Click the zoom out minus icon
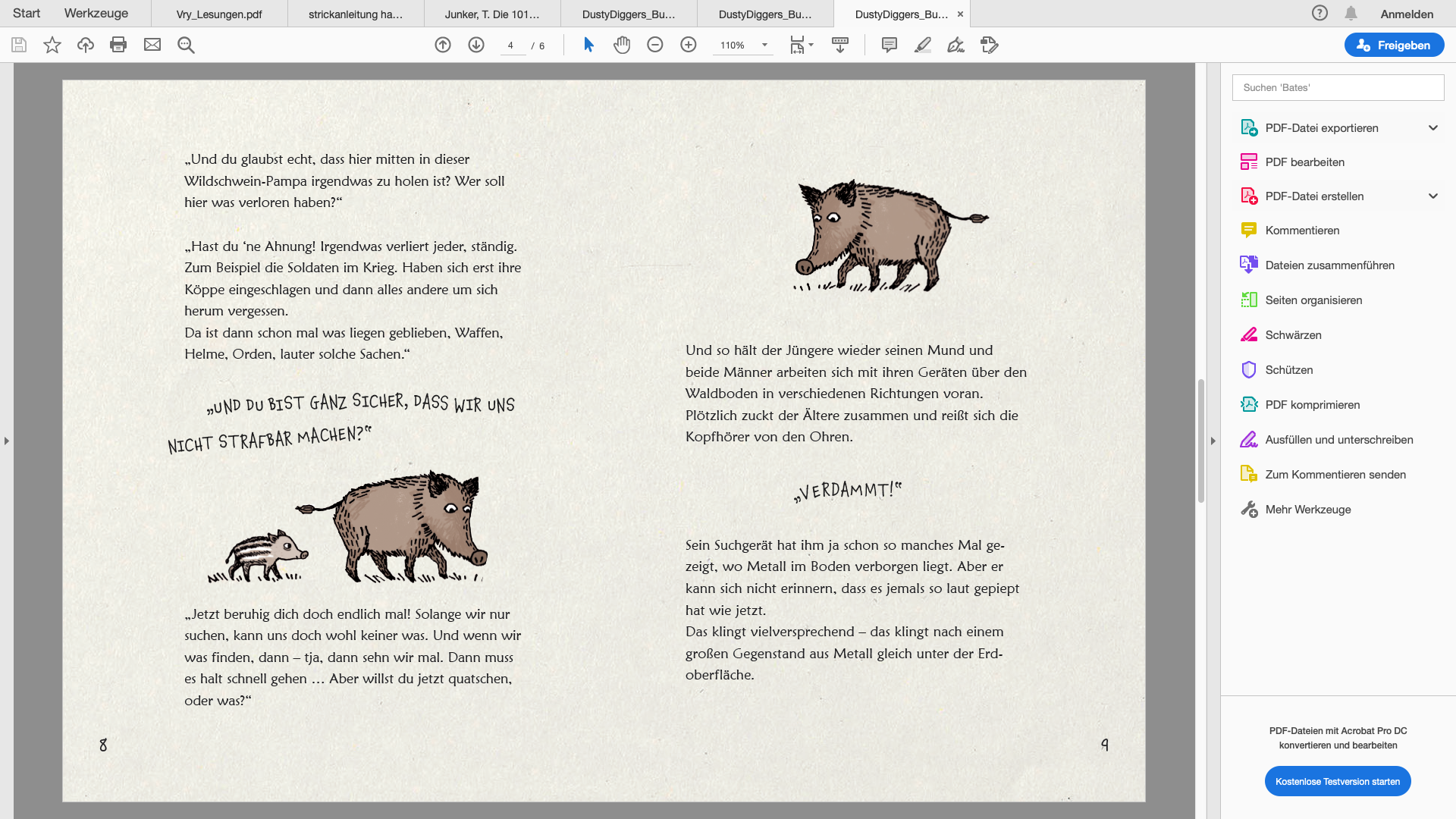Image resolution: width=1456 pixels, height=819 pixels. click(x=655, y=45)
